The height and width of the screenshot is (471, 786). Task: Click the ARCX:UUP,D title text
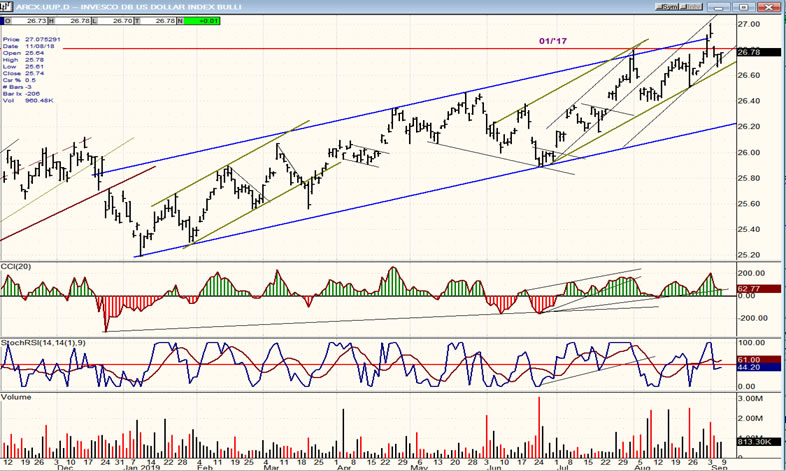pyautogui.click(x=42, y=7)
